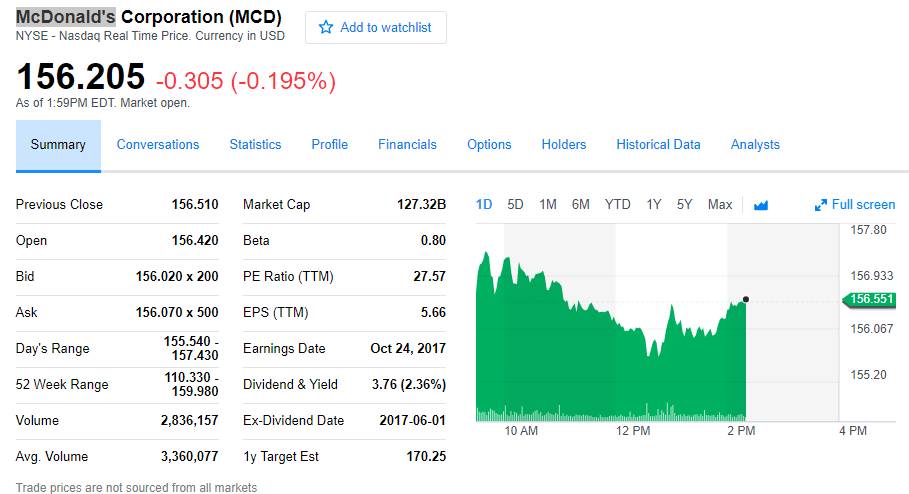Select the 1D chart range

coord(484,205)
